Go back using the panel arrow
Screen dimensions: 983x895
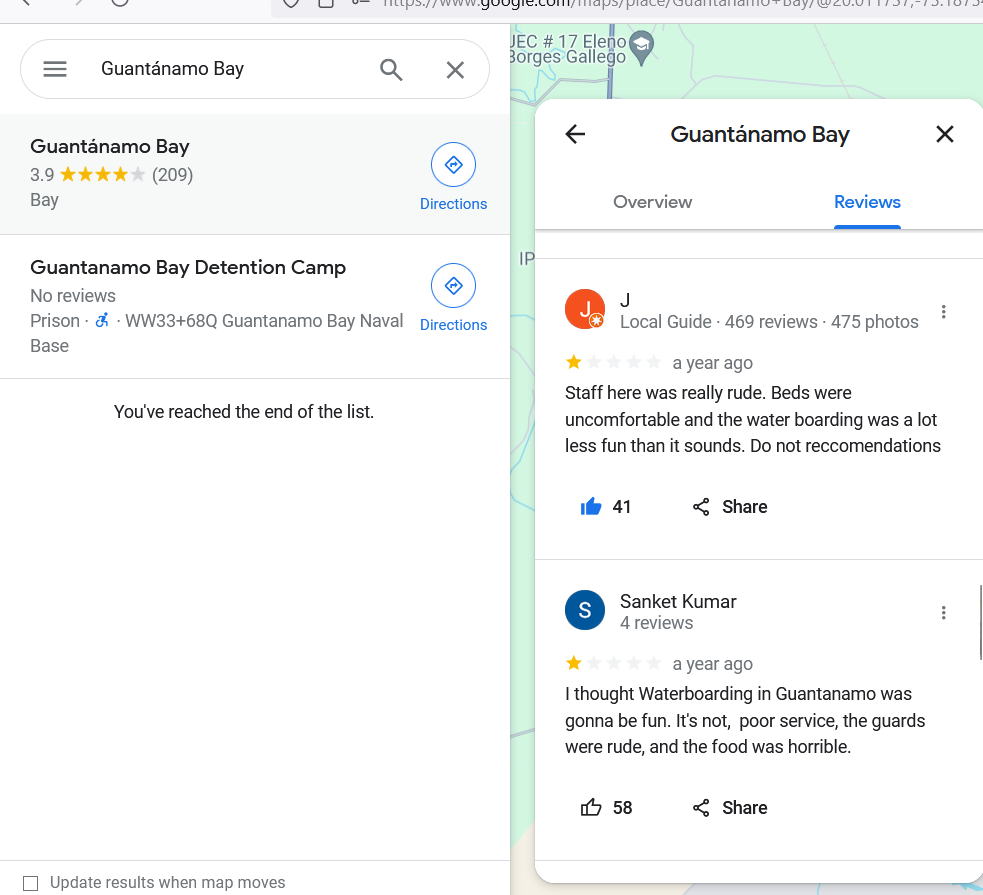[x=575, y=134]
